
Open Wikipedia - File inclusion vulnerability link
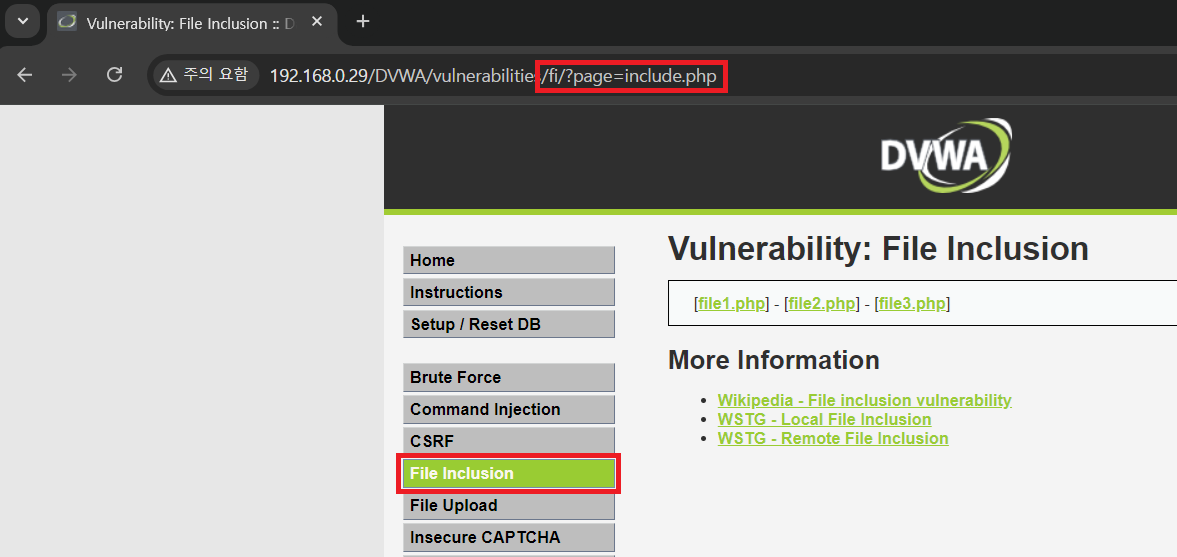pos(864,400)
